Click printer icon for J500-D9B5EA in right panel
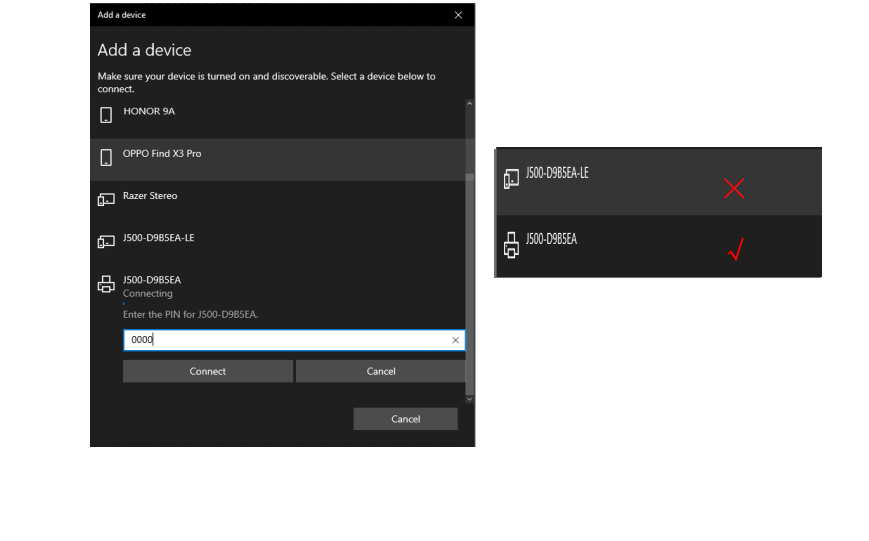 (x=511, y=245)
